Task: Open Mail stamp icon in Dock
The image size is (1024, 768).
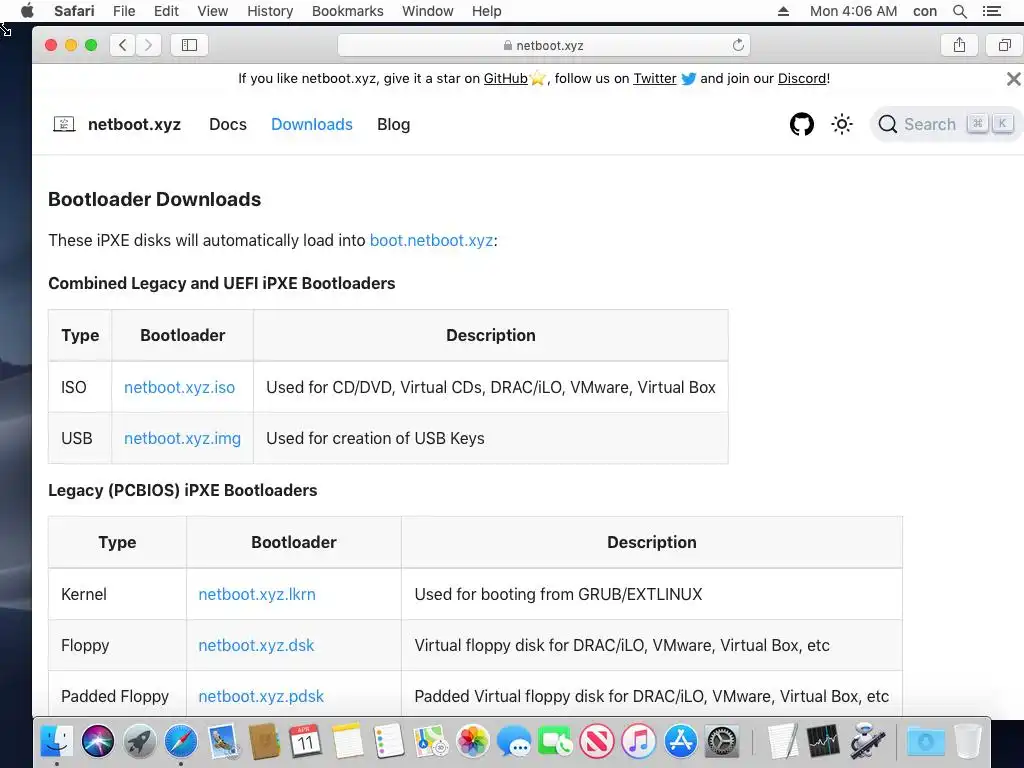Action: pyautogui.click(x=223, y=741)
